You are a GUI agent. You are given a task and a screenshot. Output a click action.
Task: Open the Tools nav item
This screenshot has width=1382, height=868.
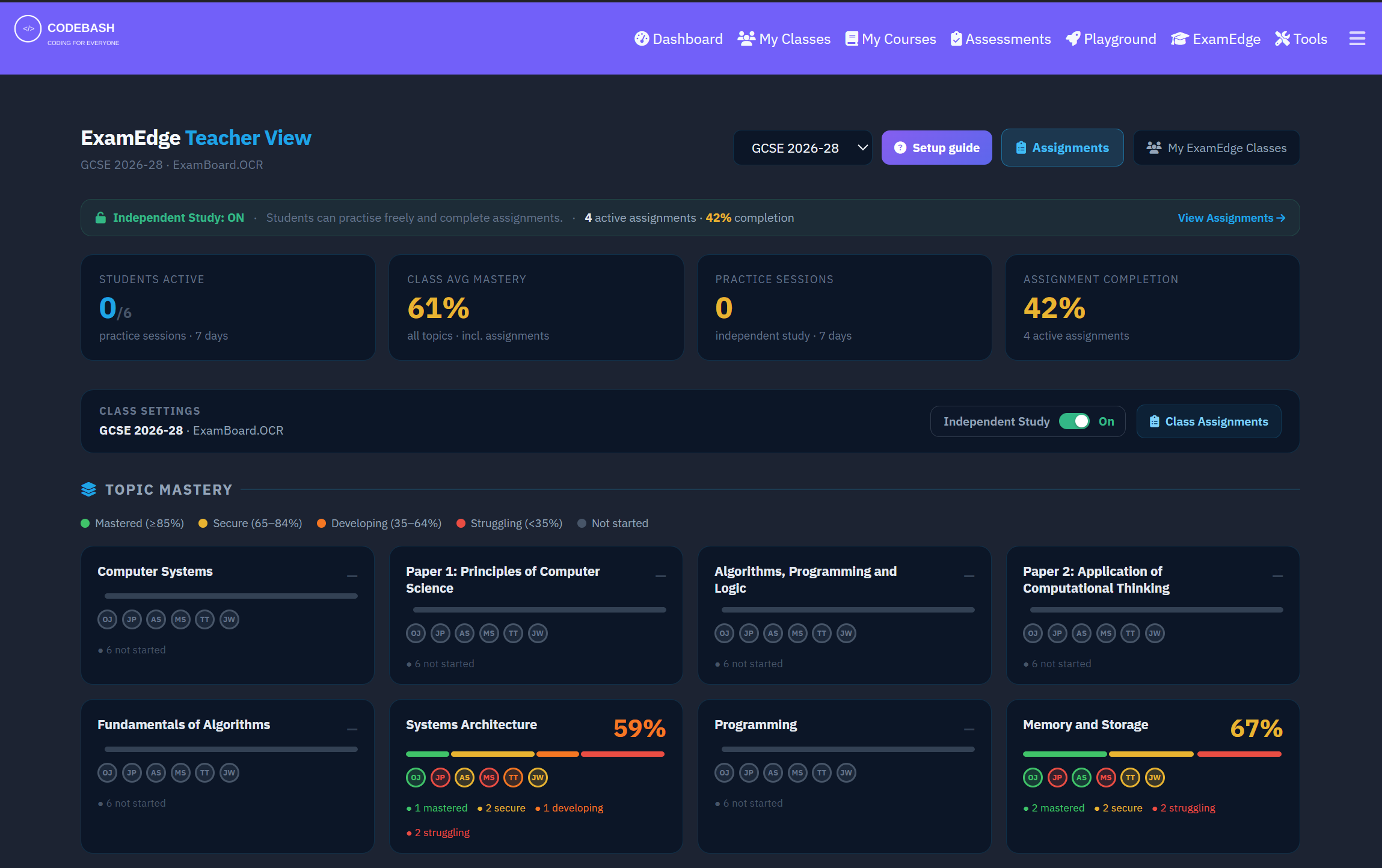pyautogui.click(x=1301, y=39)
